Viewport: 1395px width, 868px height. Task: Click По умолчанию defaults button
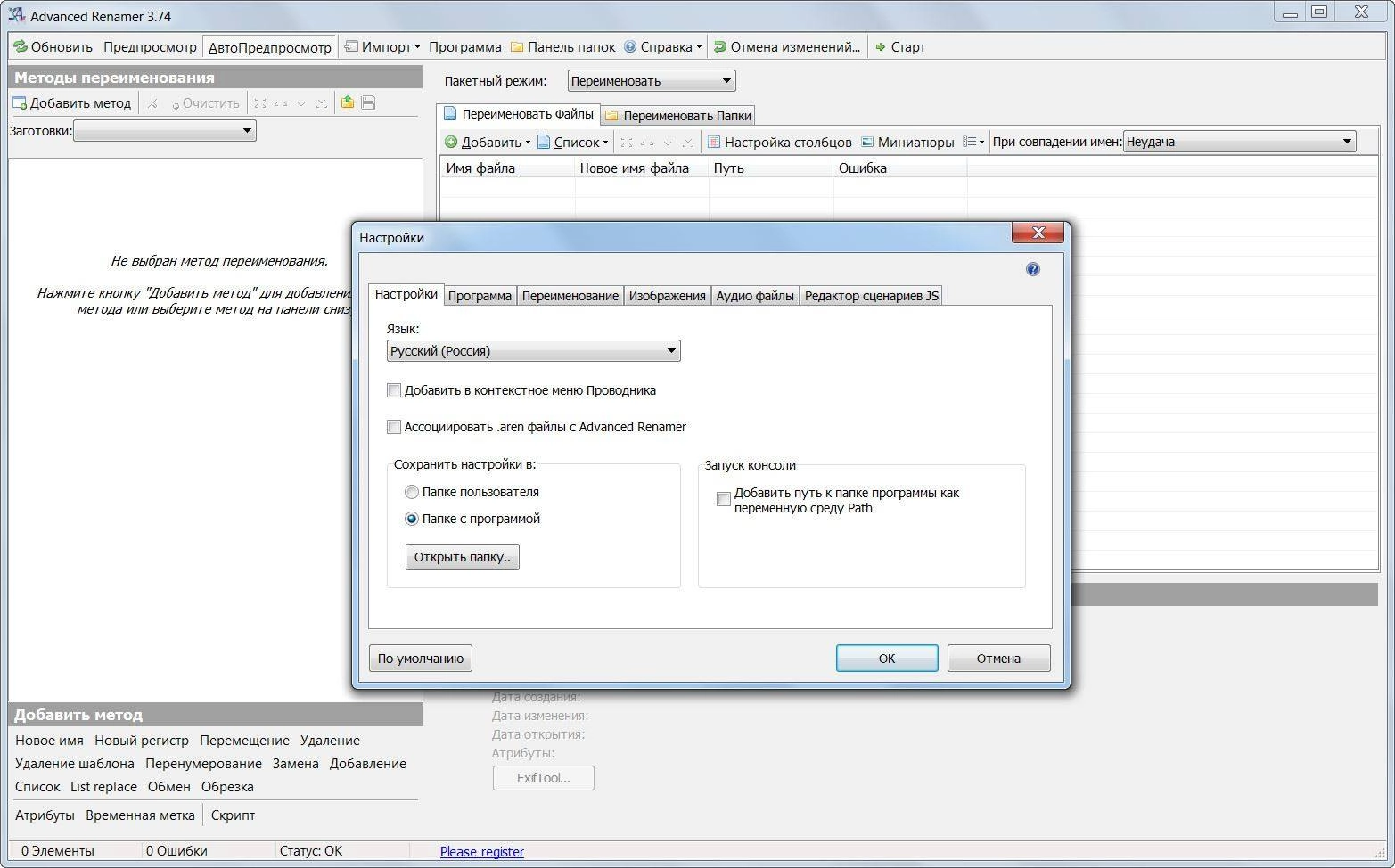(x=420, y=659)
